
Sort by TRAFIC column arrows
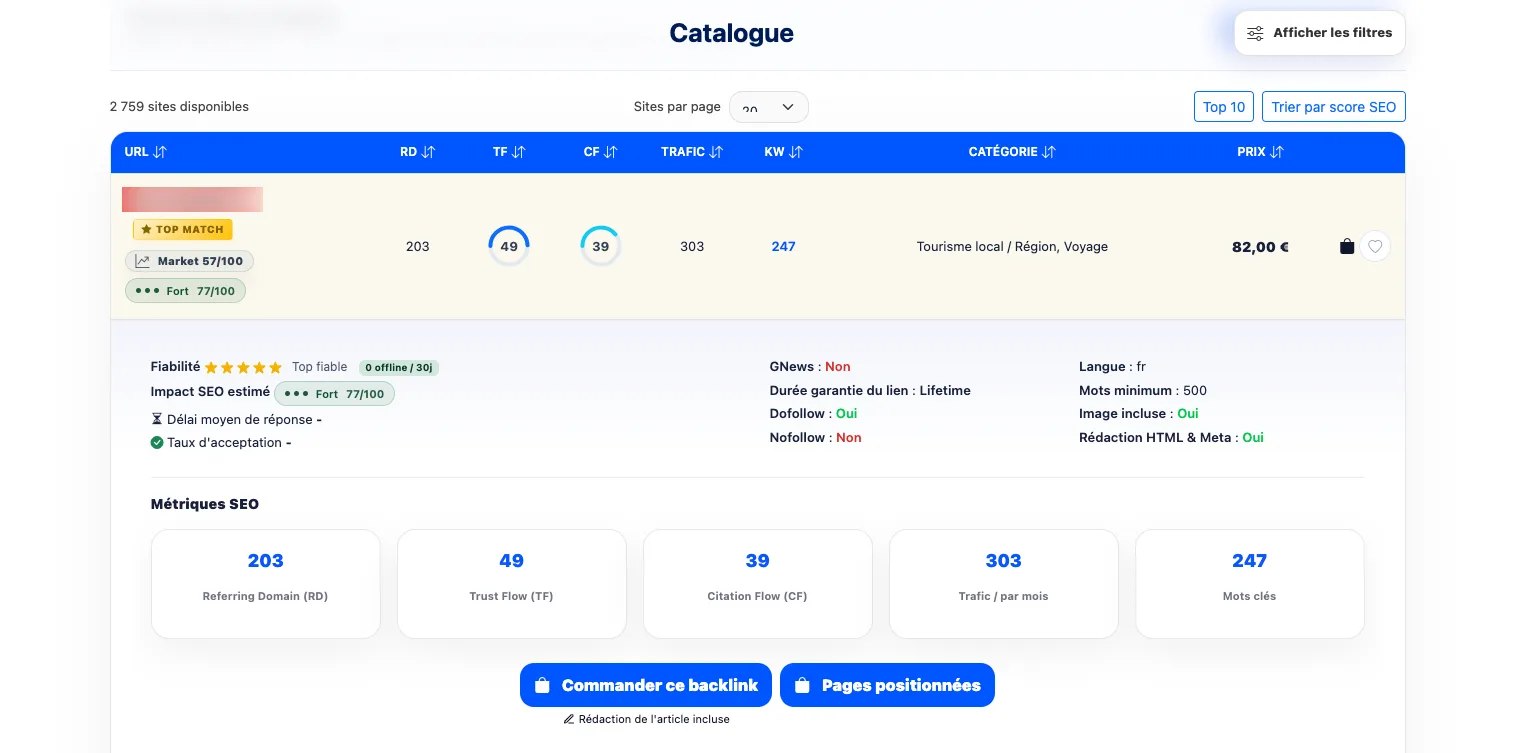click(716, 152)
